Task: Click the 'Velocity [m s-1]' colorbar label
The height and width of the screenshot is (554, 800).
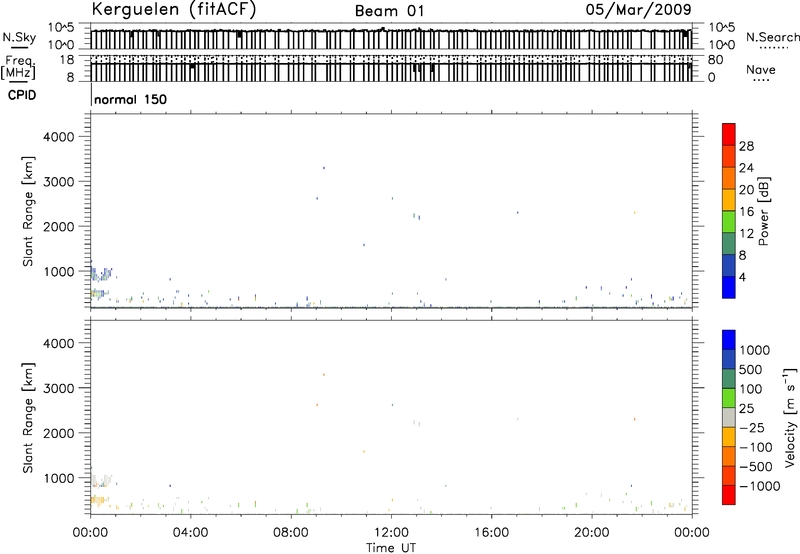Action: coord(790,417)
